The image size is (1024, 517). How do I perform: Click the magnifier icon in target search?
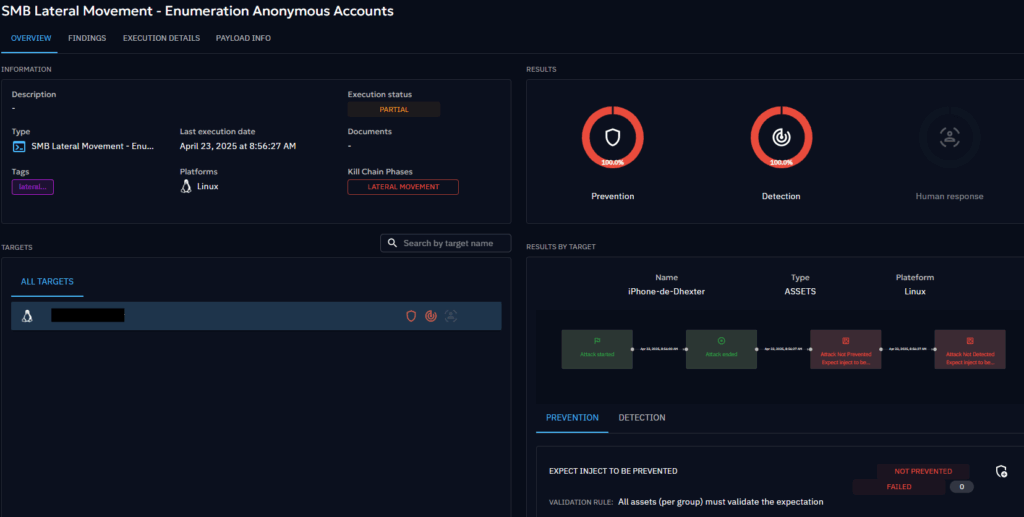click(393, 243)
